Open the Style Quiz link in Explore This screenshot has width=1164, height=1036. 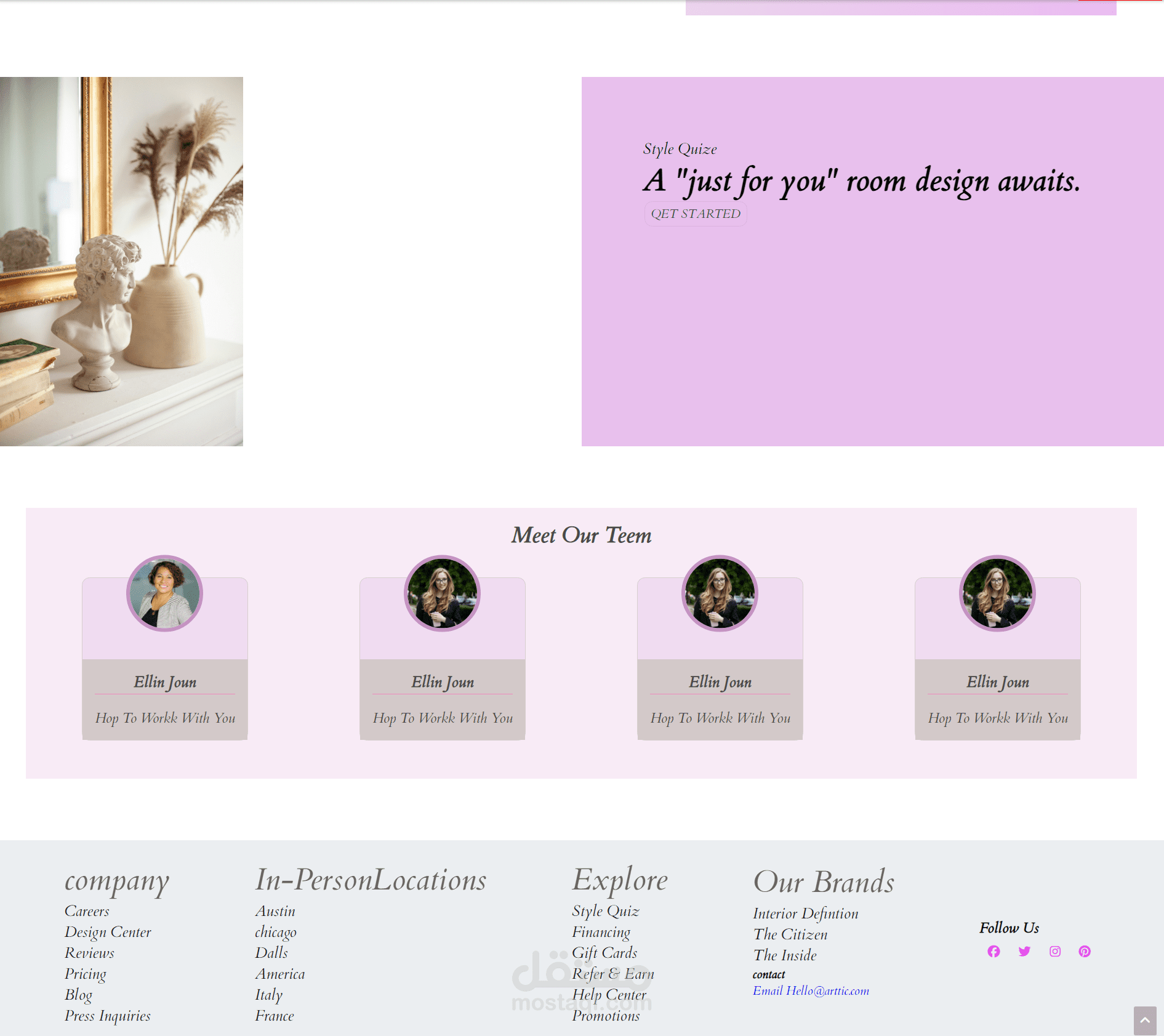point(606,911)
